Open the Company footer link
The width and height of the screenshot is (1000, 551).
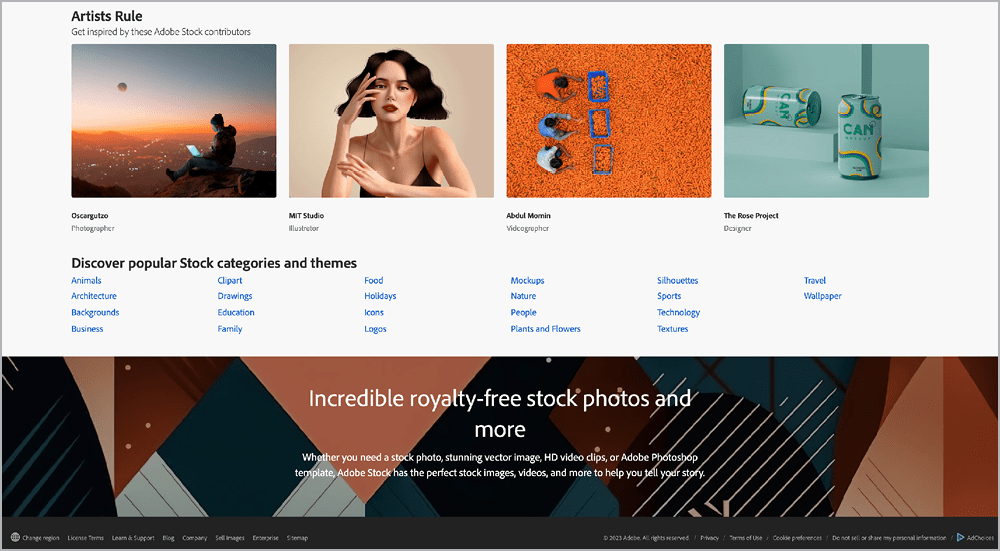(x=195, y=538)
